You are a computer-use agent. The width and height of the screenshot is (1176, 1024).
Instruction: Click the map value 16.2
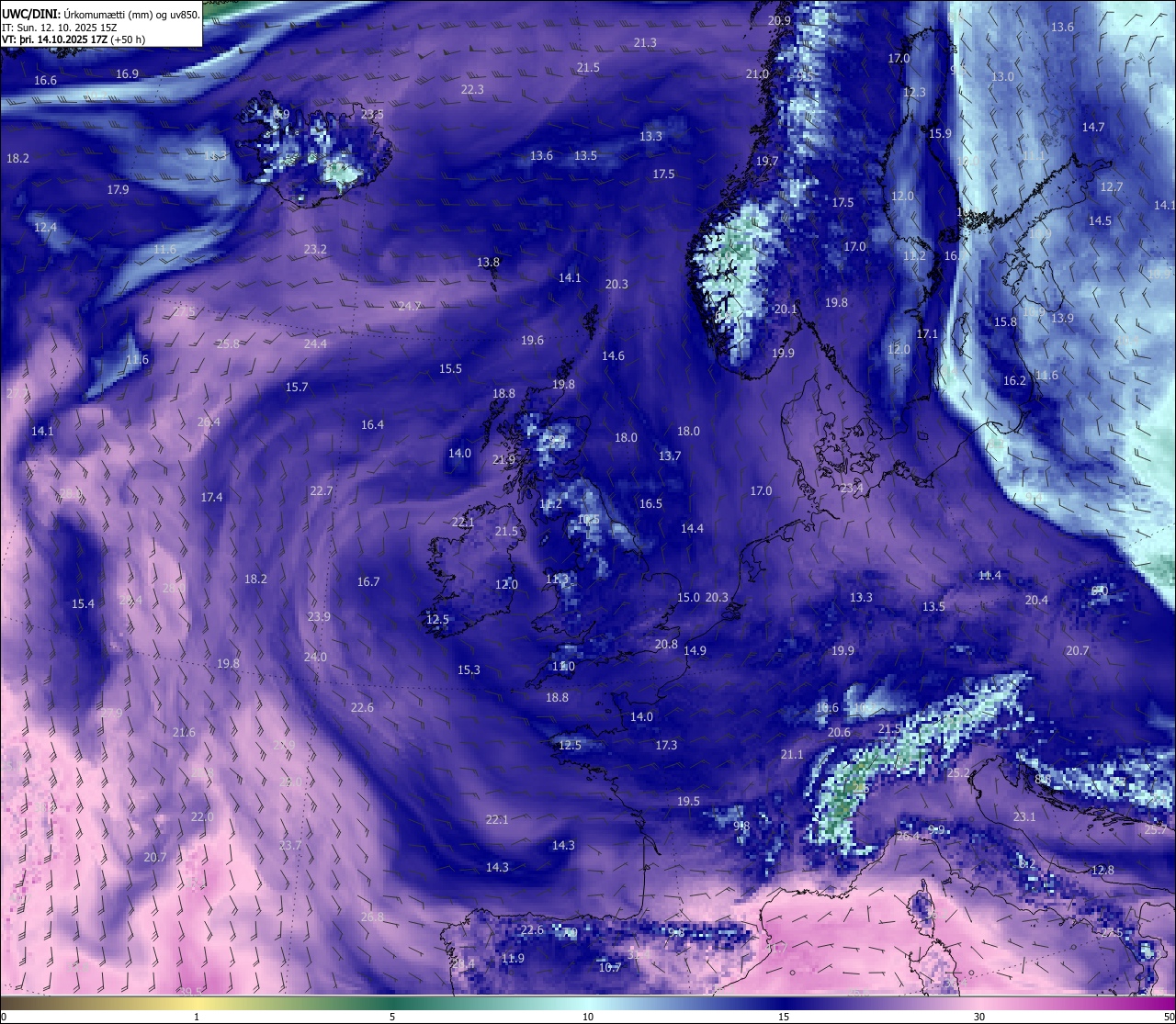click(1014, 381)
